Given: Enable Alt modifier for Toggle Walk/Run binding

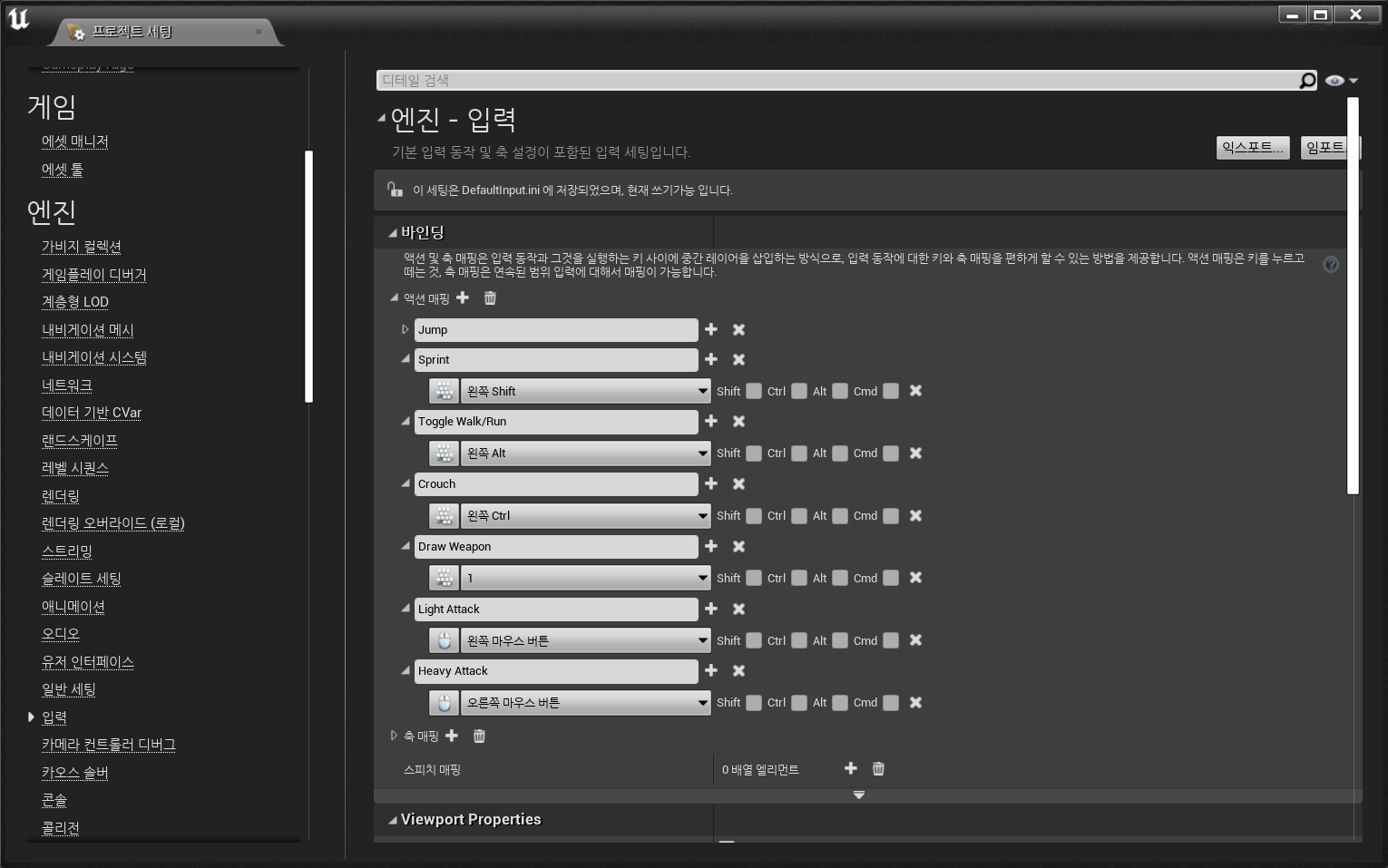Looking at the screenshot, I should pos(840,453).
